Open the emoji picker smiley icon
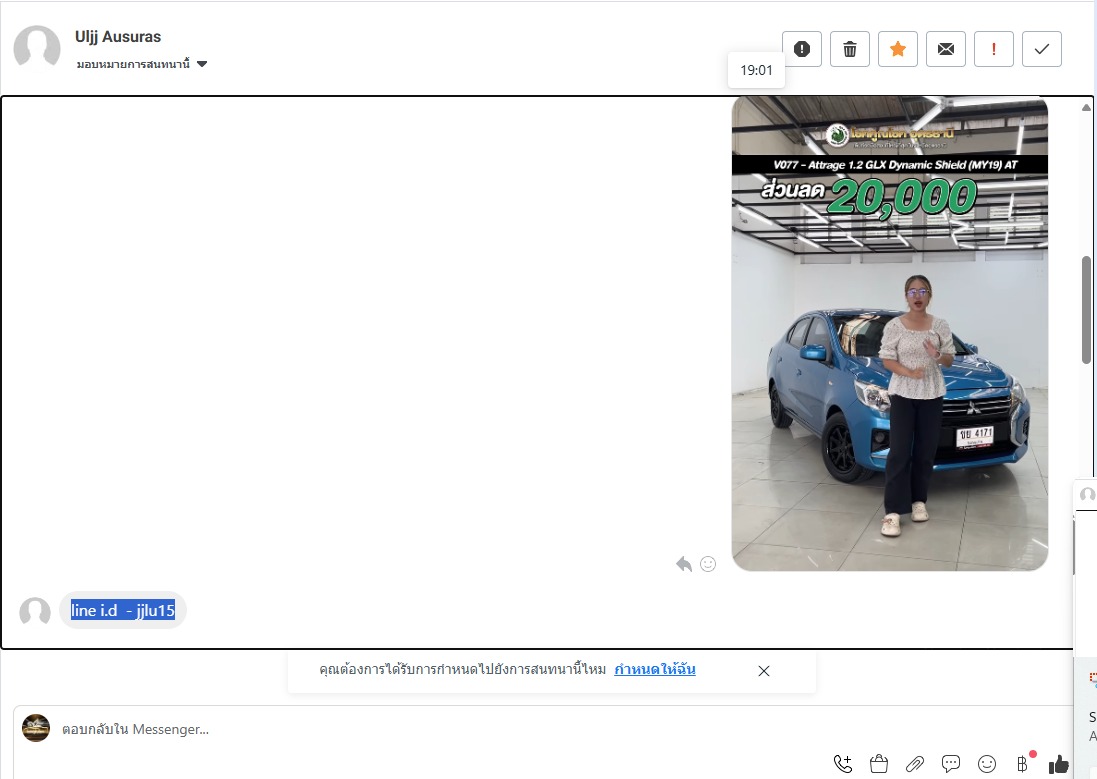1097x779 pixels. coord(986,764)
